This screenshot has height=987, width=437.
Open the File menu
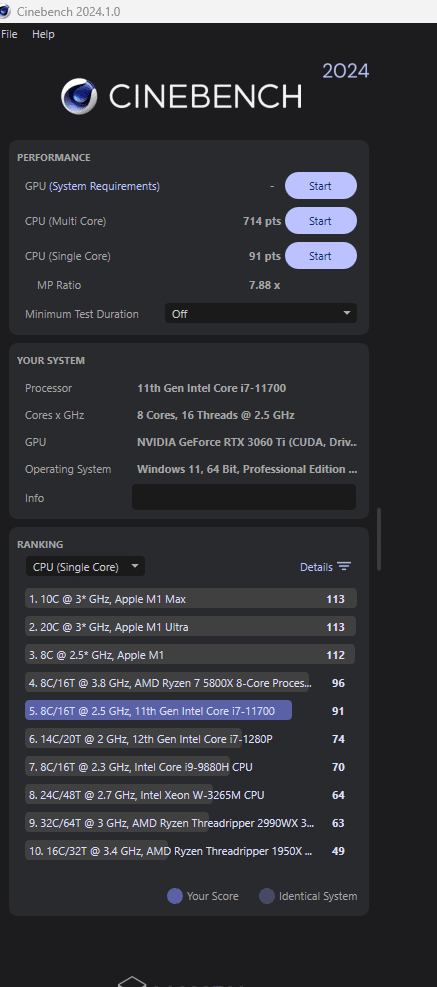coord(9,34)
